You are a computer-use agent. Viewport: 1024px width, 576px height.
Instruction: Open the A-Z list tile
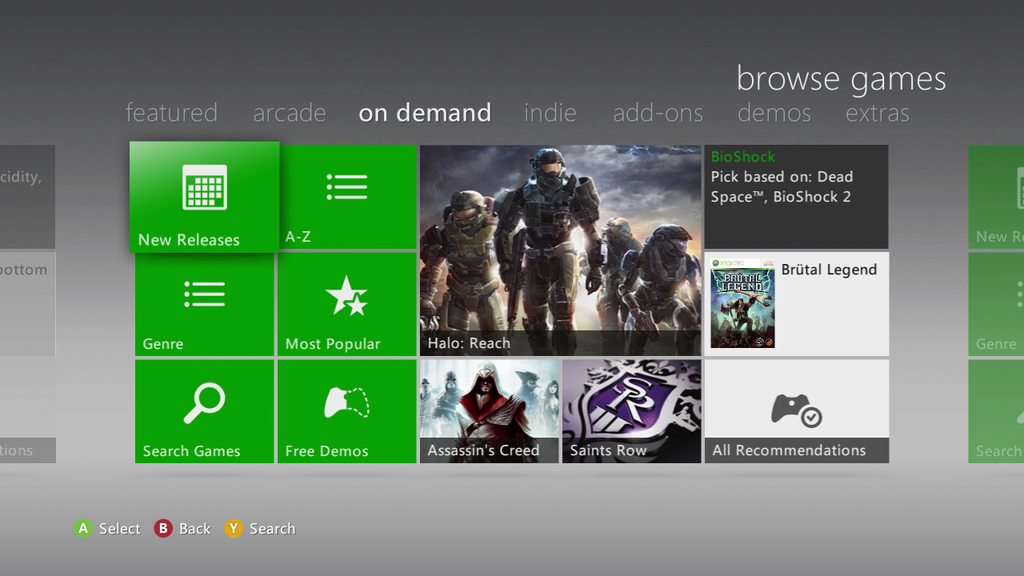[348, 197]
